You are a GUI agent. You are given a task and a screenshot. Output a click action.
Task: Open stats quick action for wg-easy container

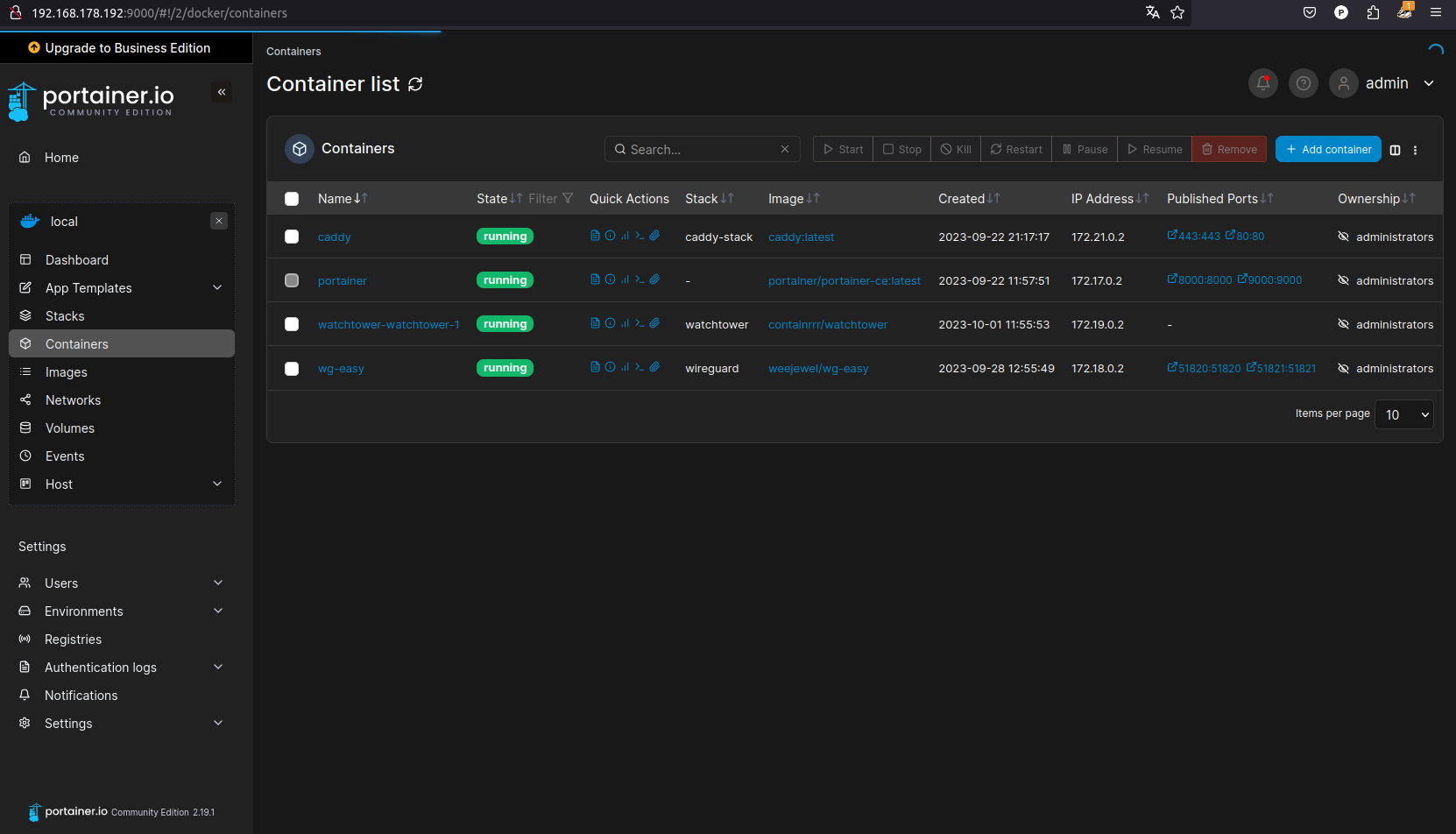click(x=625, y=367)
